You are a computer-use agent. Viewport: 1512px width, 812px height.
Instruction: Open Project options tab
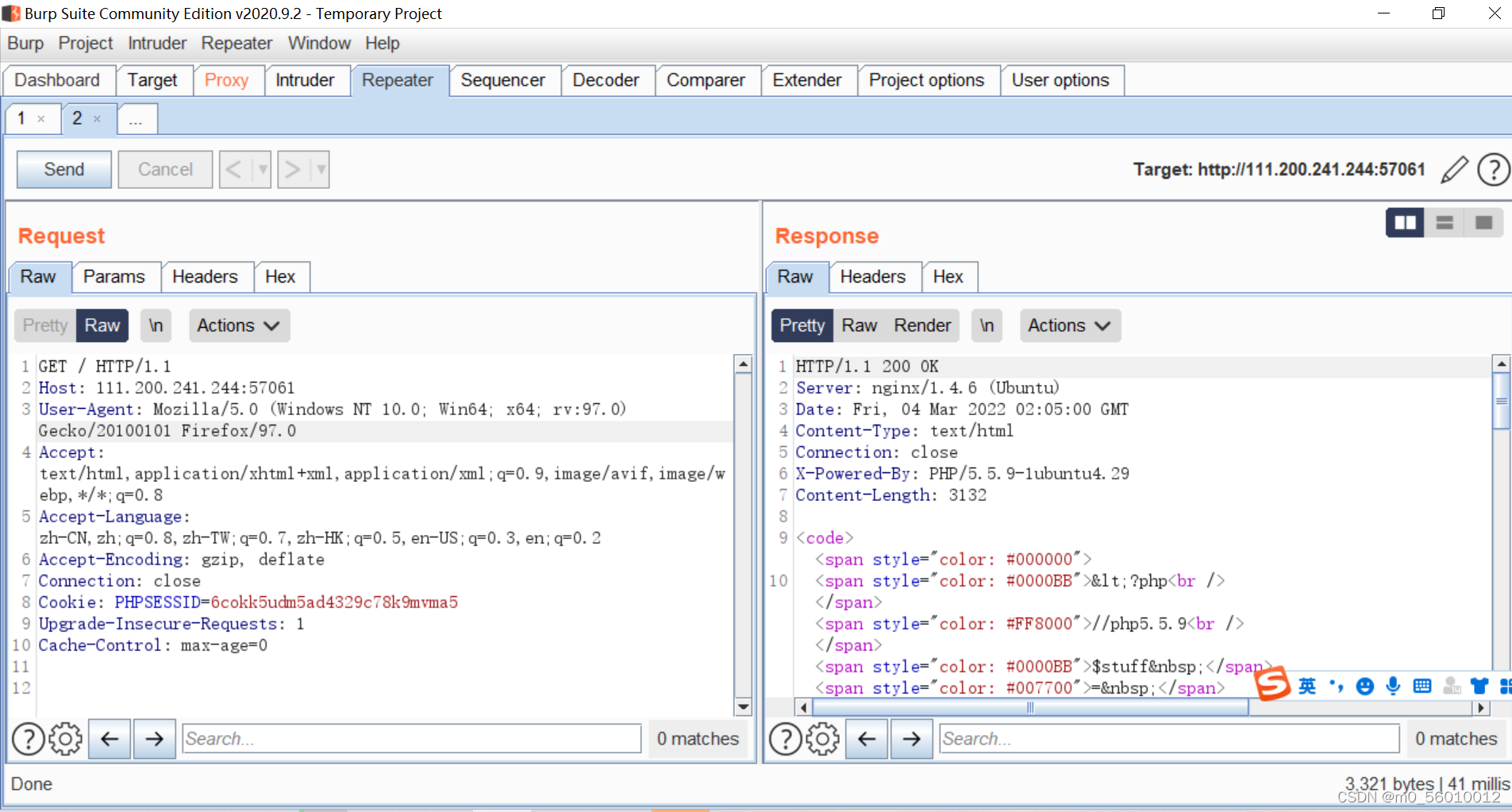coord(926,80)
